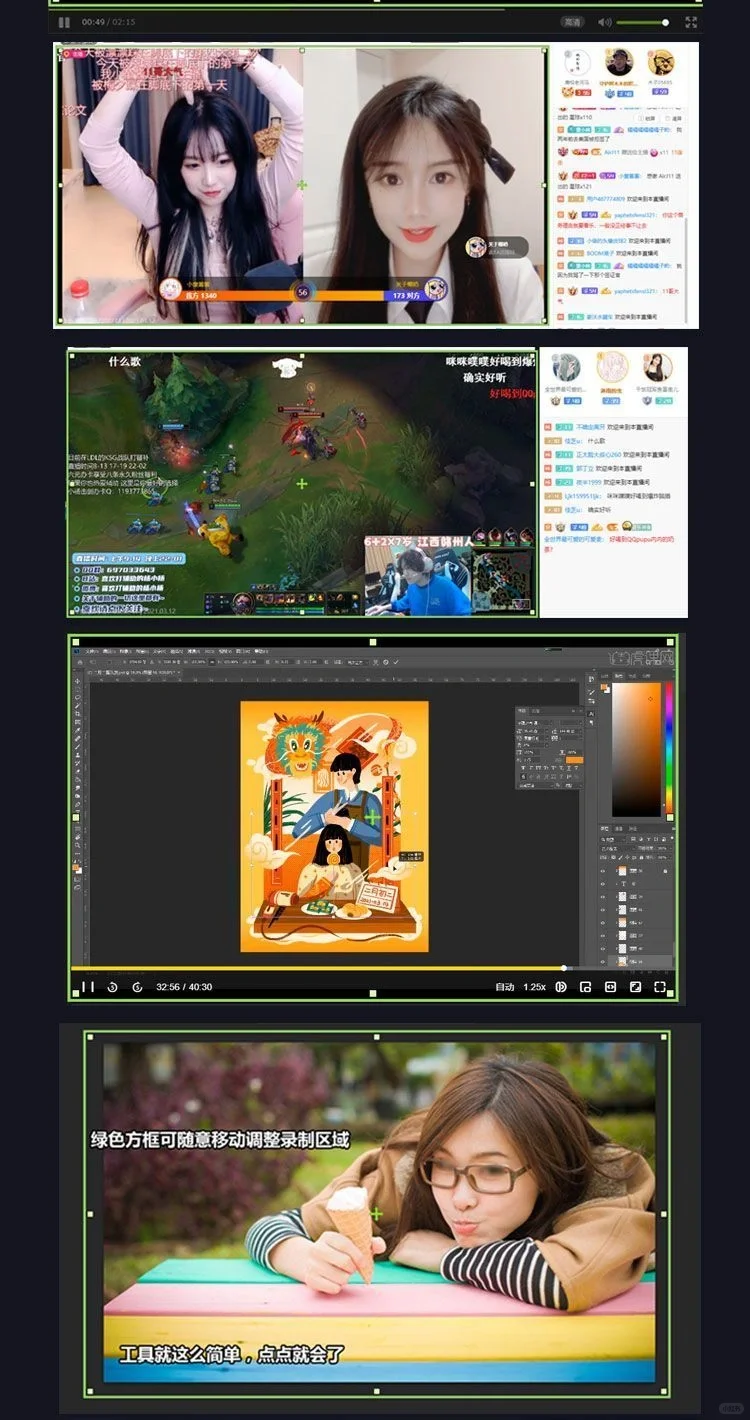750x1420 pixels.
Task: Click the icon left of the tutorial fullscreen button
Action: click(x=635, y=987)
